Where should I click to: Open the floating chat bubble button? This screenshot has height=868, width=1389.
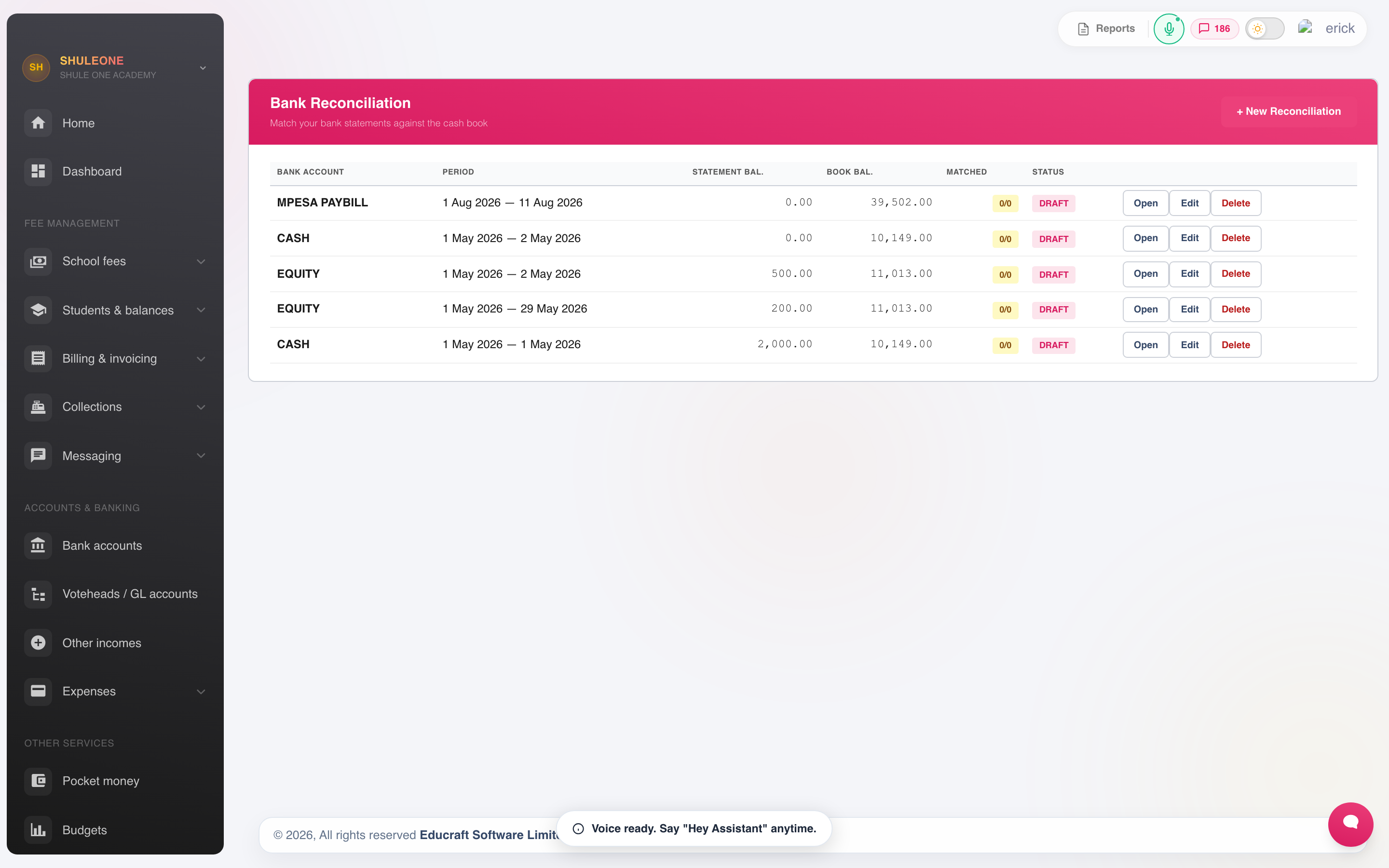1350,824
